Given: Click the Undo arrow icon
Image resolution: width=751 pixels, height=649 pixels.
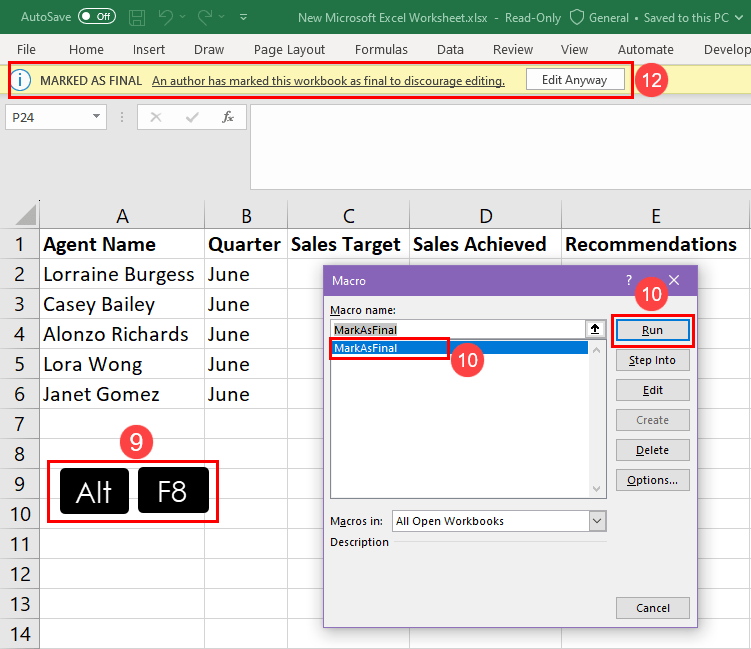Looking at the screenshot, I should 166,17.
